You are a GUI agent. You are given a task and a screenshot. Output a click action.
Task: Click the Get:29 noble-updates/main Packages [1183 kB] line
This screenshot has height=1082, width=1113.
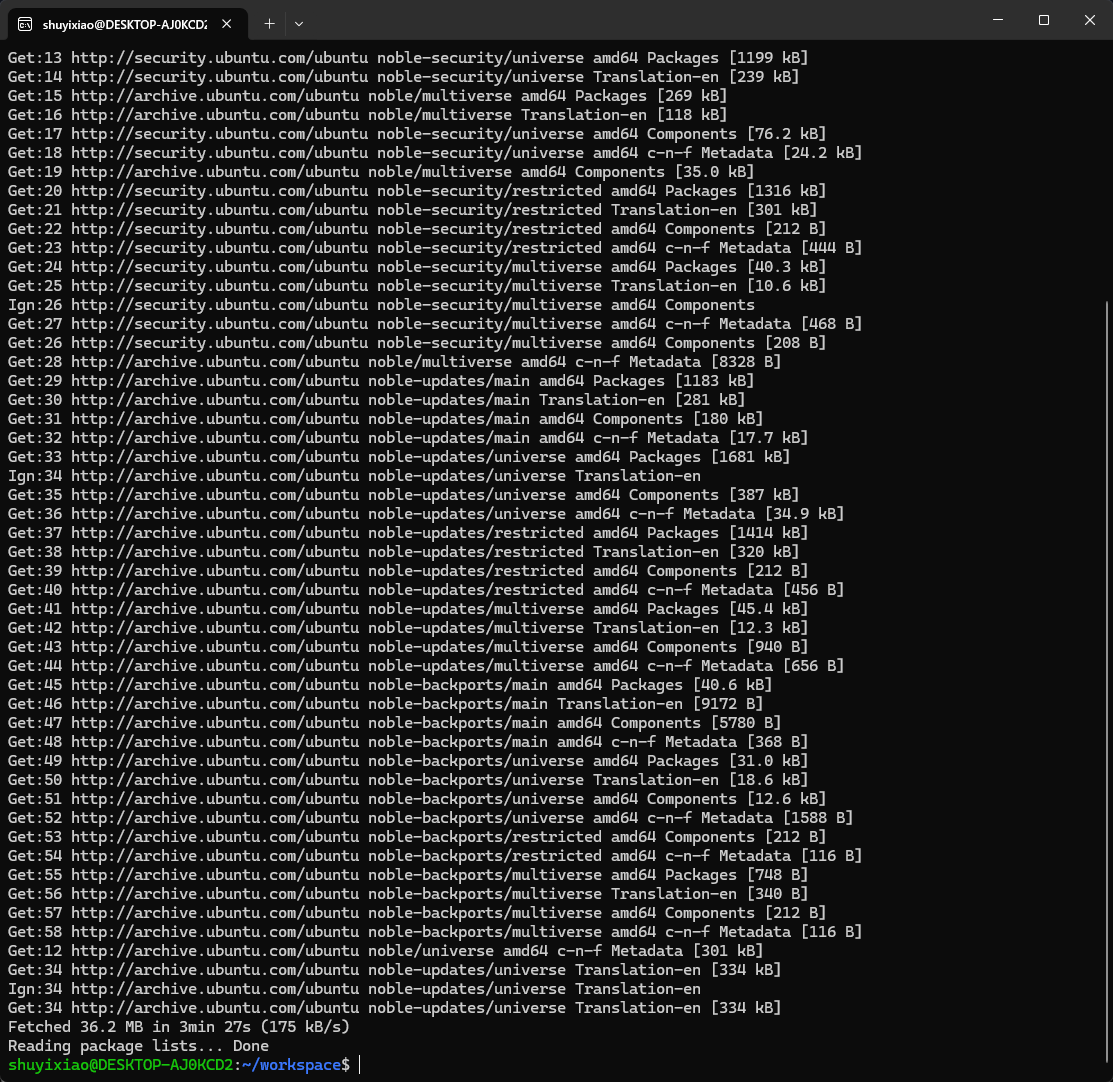[x=381, y=381]
